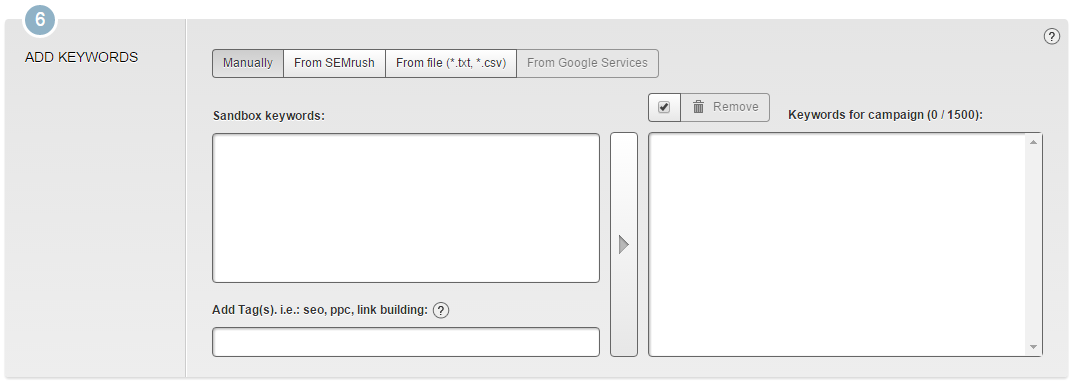Click the campaign keywords scrollbar track
Screen dimensions: 1076x382
(x=1033, y=245)
